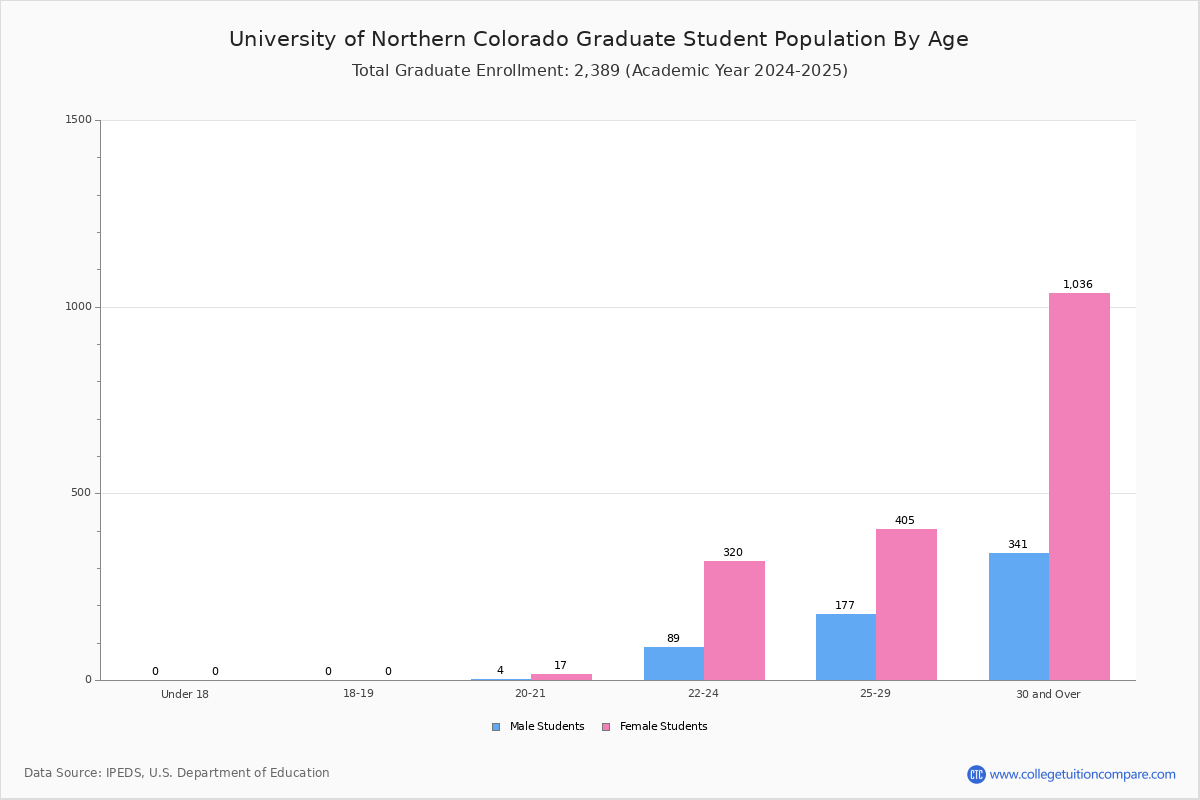Viewport: 1200px width, 800px height.
Task: Select the male 30 and Over bar
Action: (1019, 616)
